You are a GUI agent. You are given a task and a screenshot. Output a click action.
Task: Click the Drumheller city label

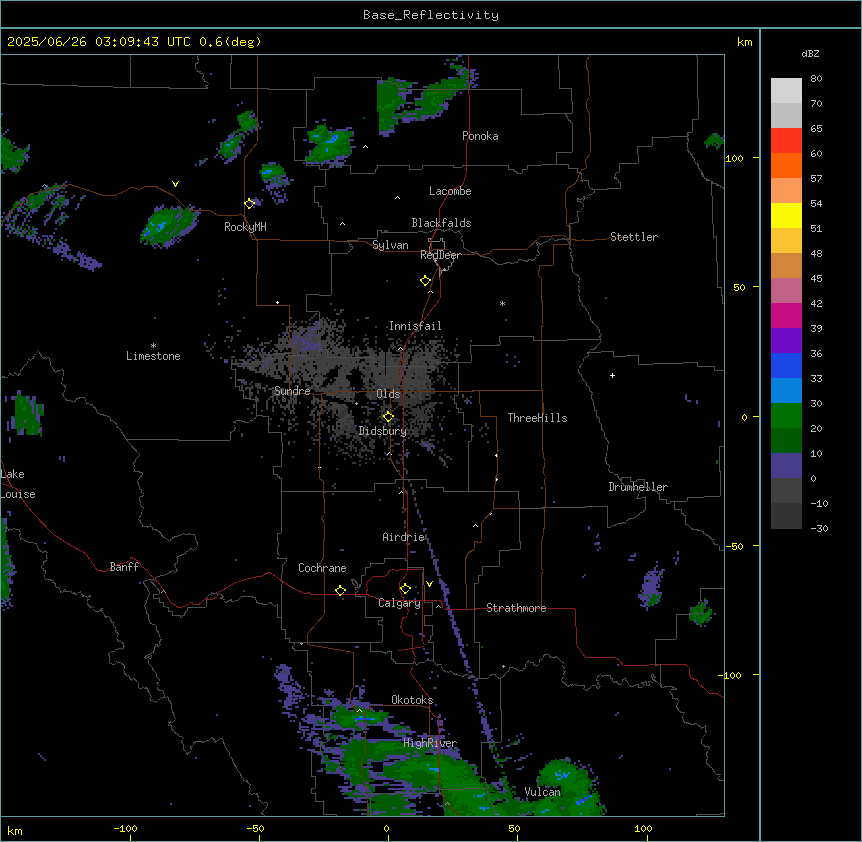[x=638, y=487]
